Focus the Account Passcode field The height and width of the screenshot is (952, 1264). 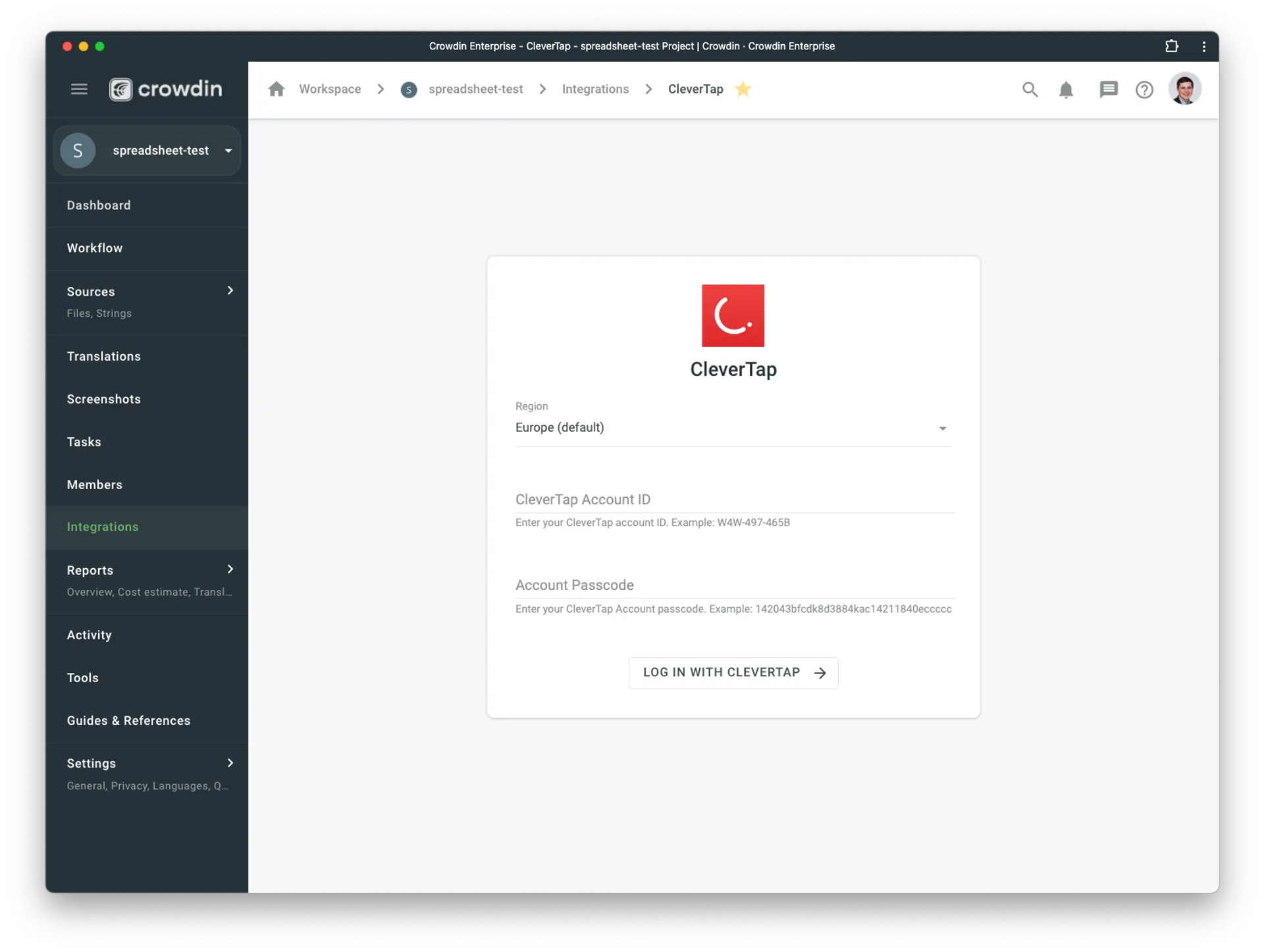[735, 585]
